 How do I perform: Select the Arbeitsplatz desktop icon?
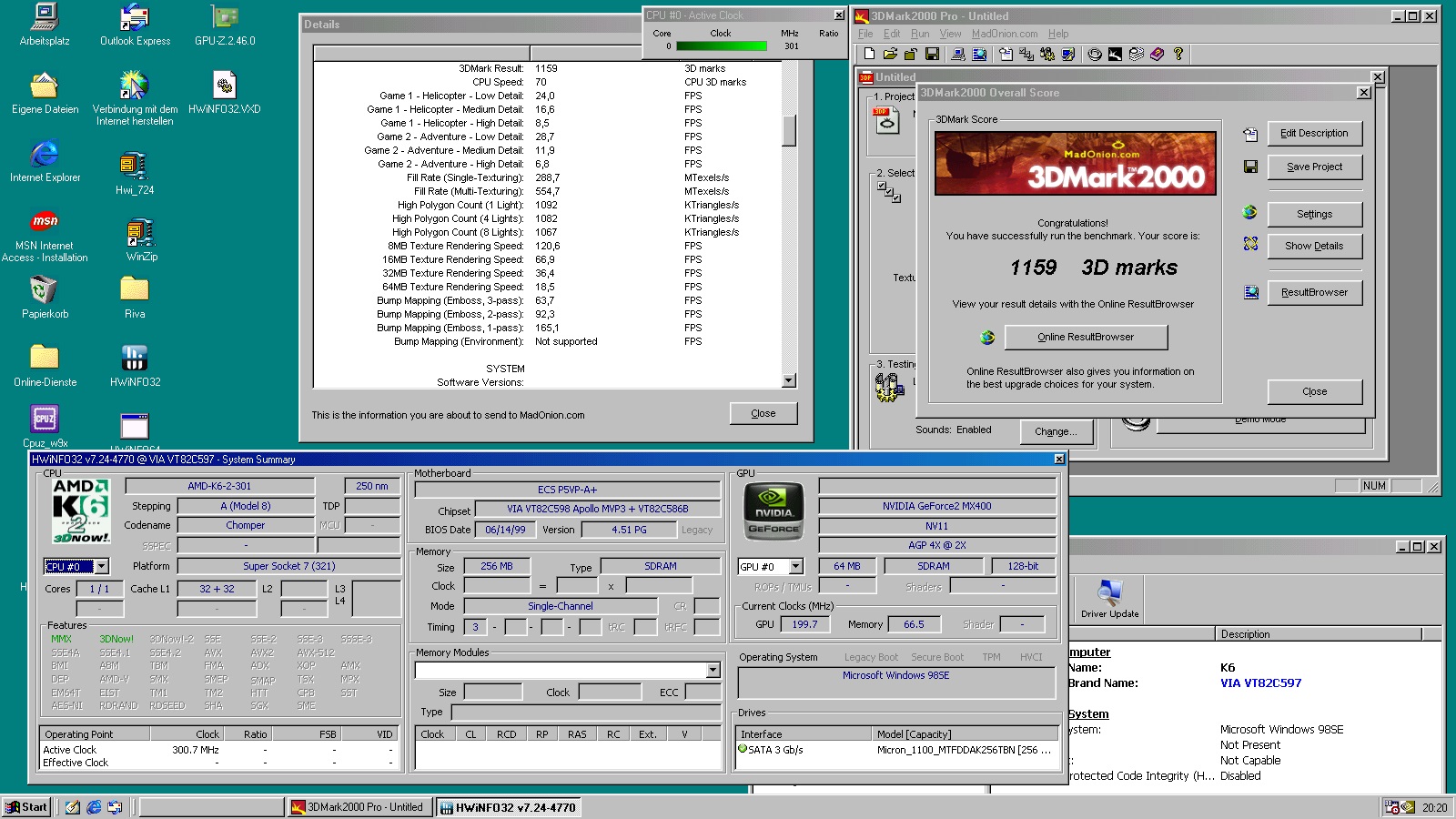pos(45,25)
